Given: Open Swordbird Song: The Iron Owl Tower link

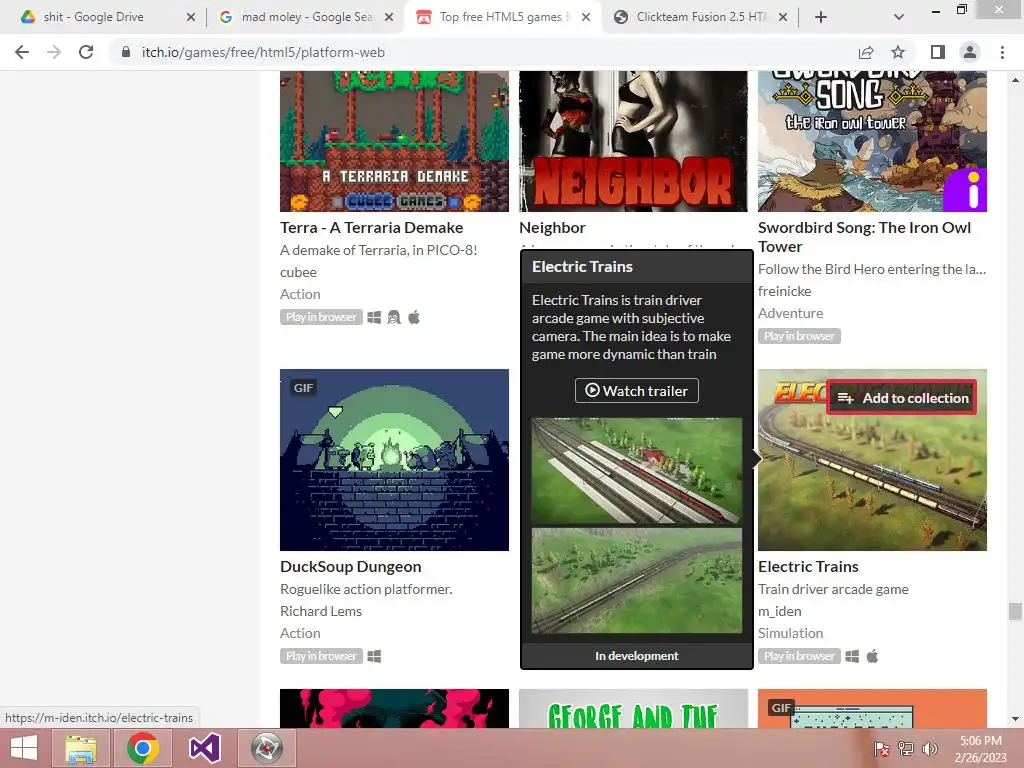Looking at the screenshot, I should (865, 236).
